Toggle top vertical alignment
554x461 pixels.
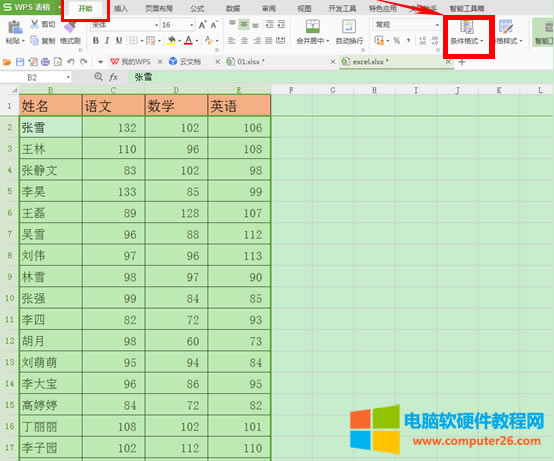tap(232, 24)
